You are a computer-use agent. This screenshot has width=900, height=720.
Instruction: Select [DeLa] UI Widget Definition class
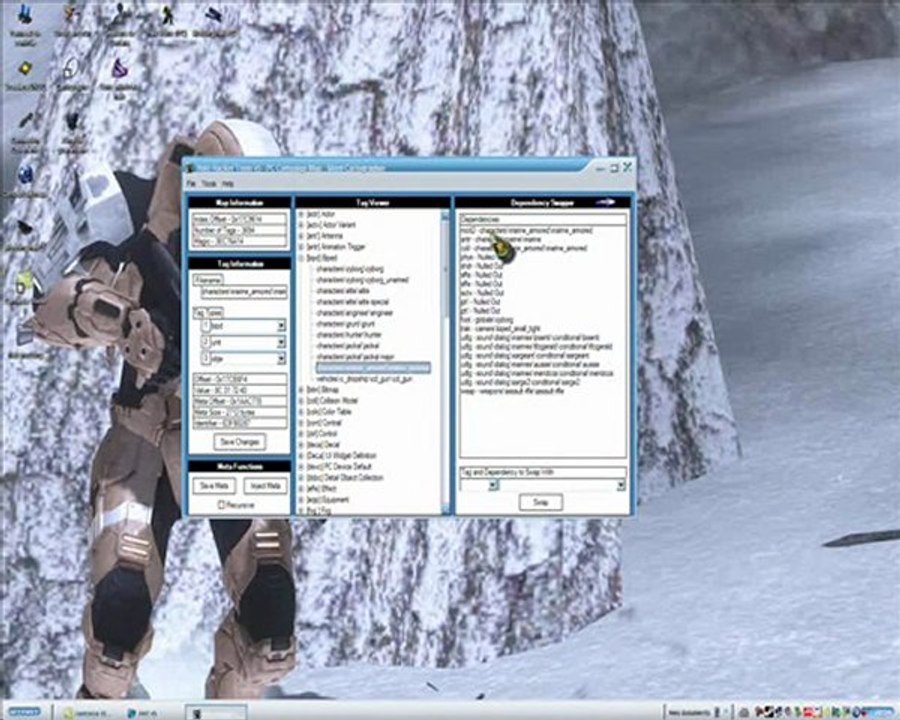tap(341, 455)
